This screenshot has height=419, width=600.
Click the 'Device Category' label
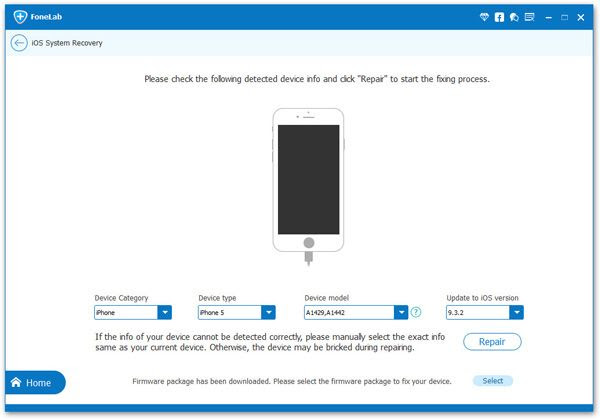tap(121, 298)
